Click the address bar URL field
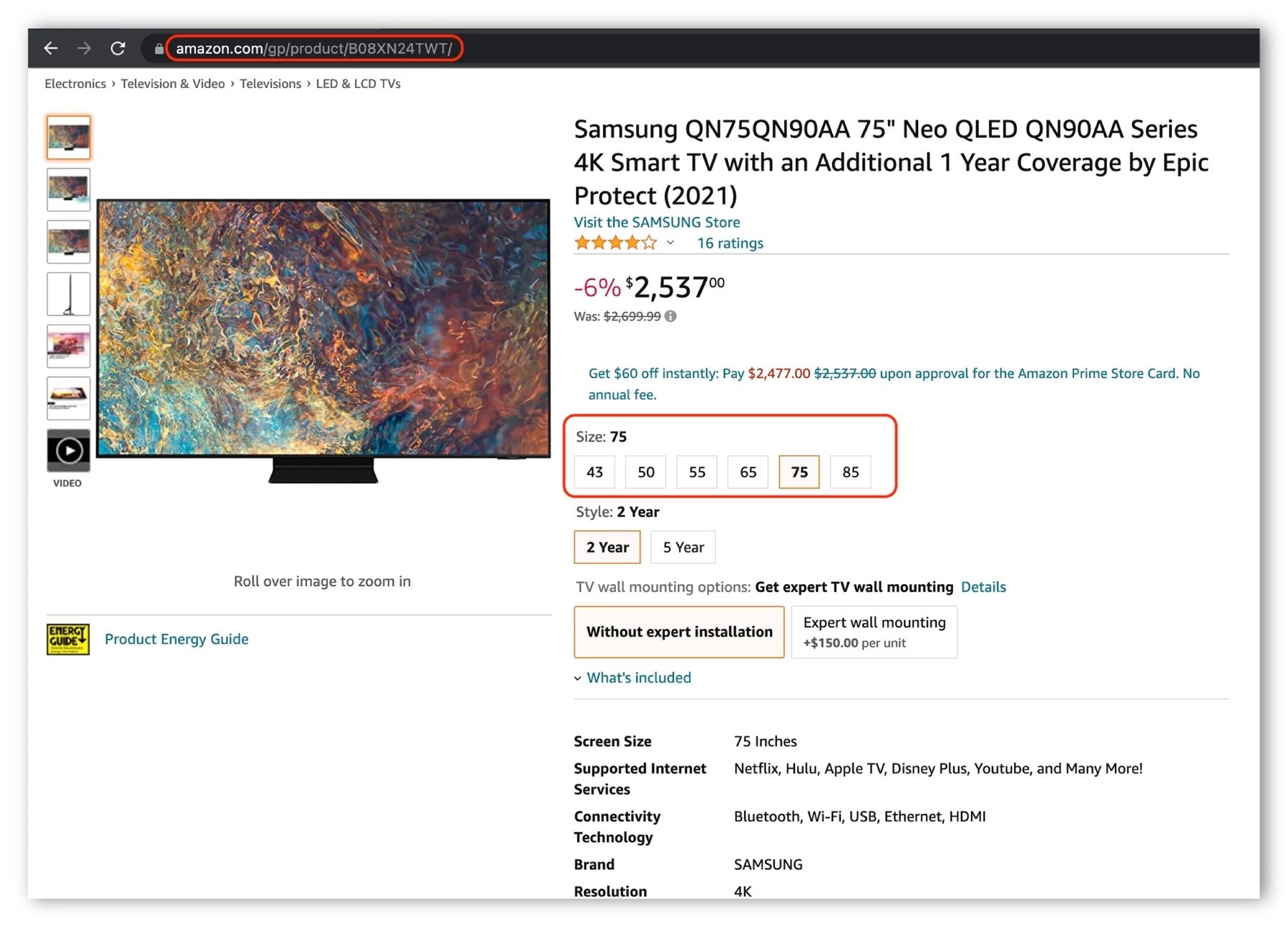 (313, 49)
